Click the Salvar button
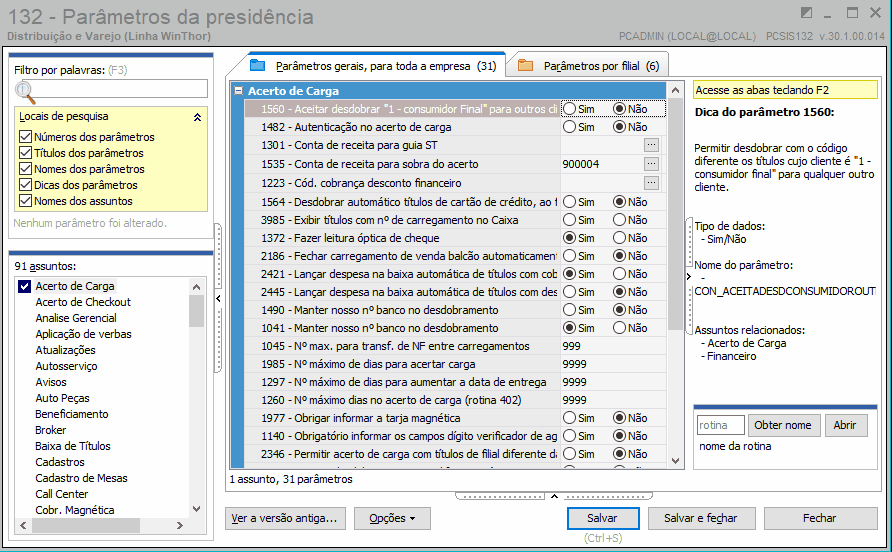This screenshot has width=892, height=552. tap(603, 518)
